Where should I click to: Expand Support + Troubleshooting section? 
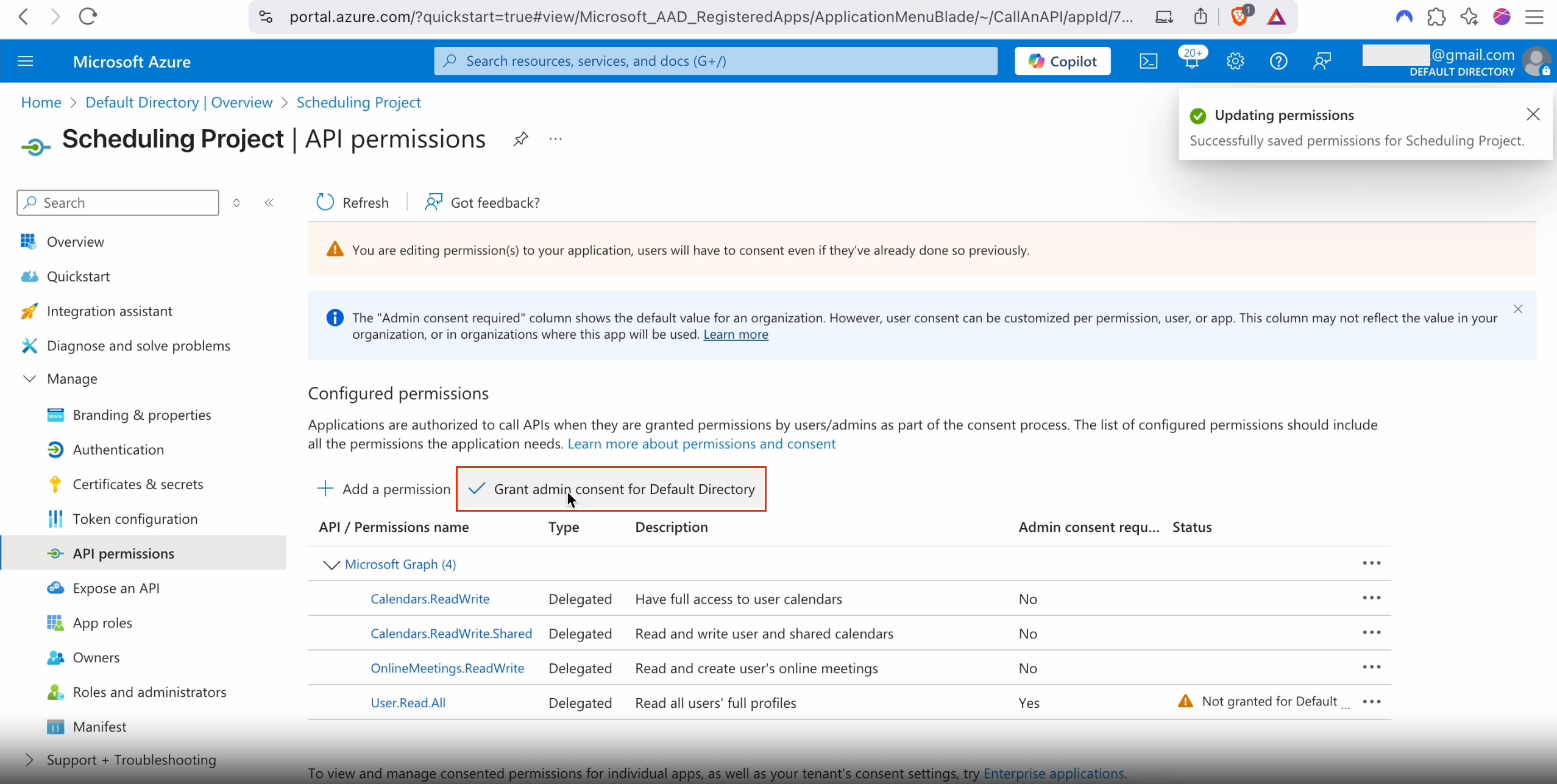click(x=29, y=760)
